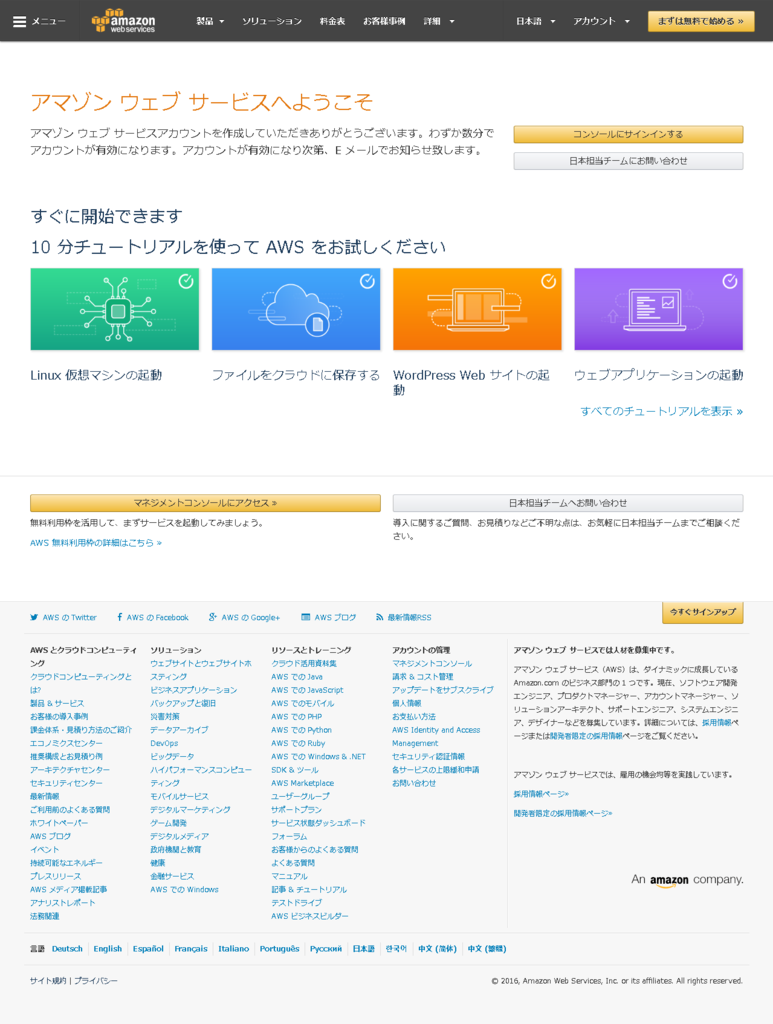This screenshot has width=773, height=1024.
Task: Click プライバシー footer link
Action: [x=96, y=981]
